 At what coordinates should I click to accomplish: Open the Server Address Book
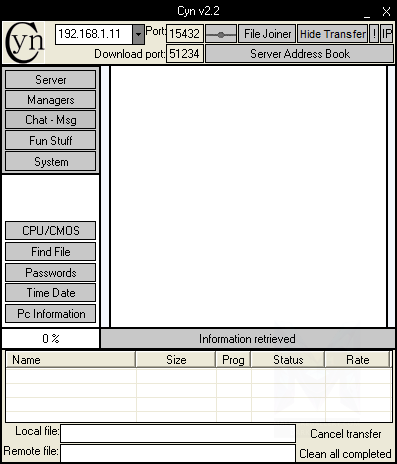point(299,54)
